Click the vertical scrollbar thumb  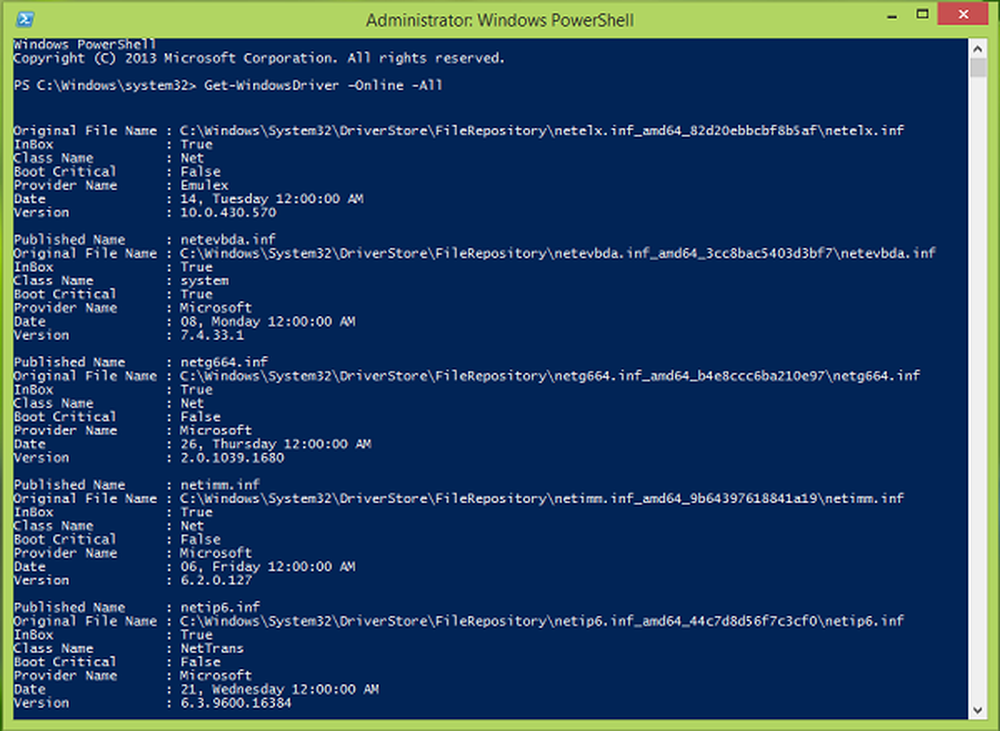[x=978, y=68]
